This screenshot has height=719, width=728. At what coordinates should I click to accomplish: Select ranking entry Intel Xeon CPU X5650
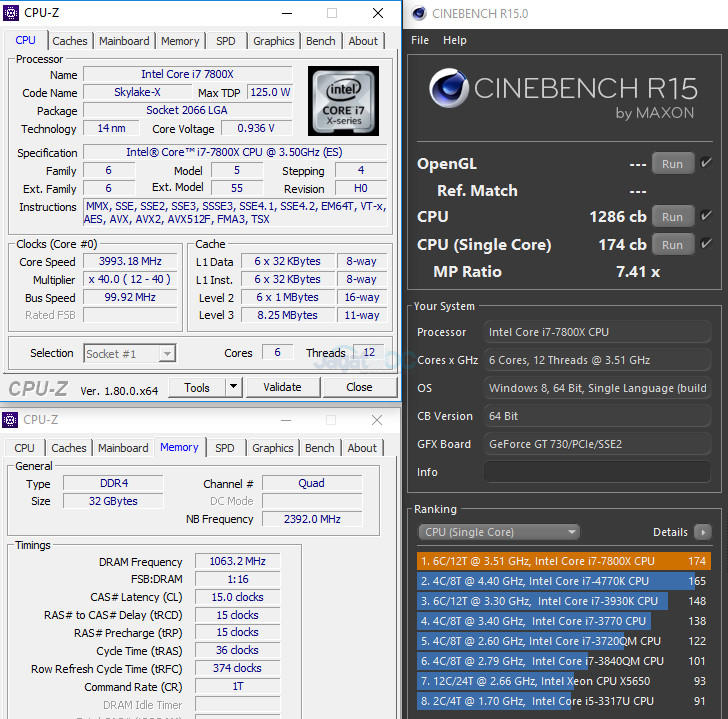click(x=564, y=680)
